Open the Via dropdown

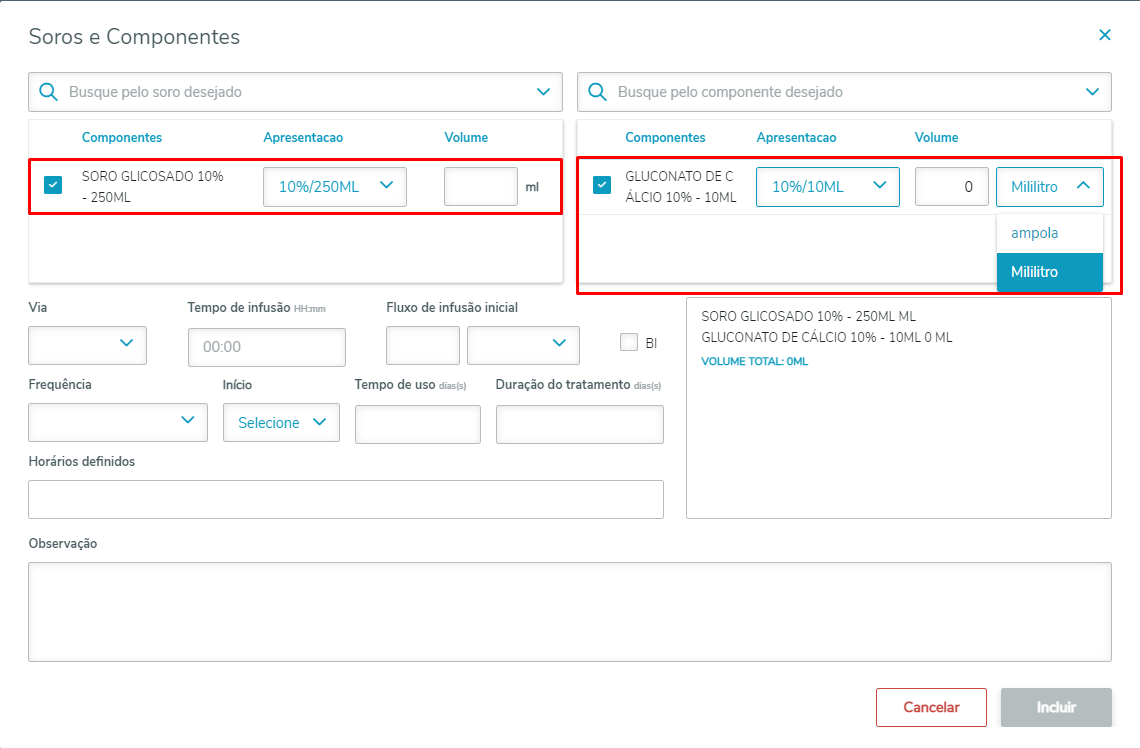click(88, 345)
